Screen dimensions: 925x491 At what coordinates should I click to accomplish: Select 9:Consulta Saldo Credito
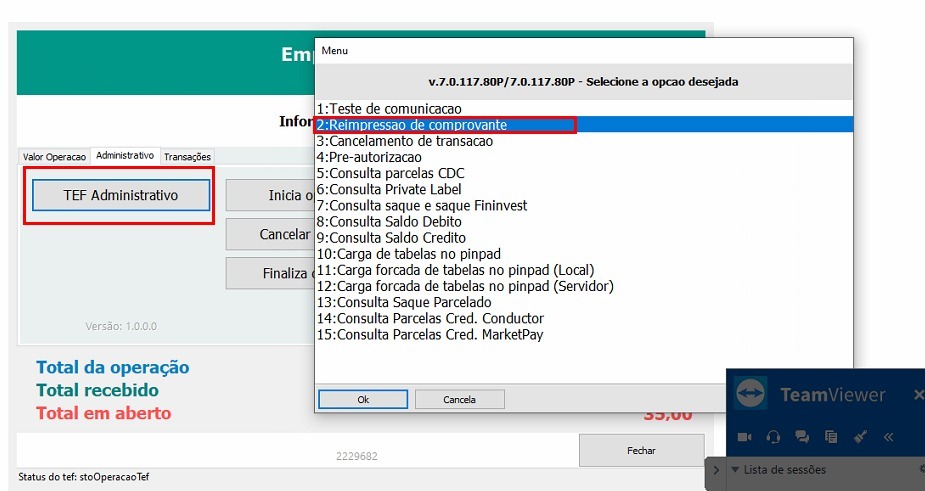pos(584,238)
